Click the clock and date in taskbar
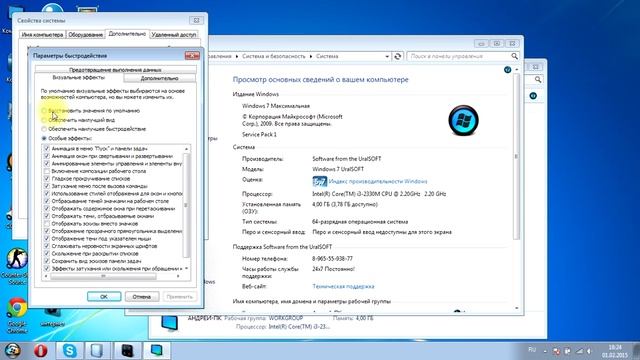Screen dimensions: 640x360 [x=615, y=351]
